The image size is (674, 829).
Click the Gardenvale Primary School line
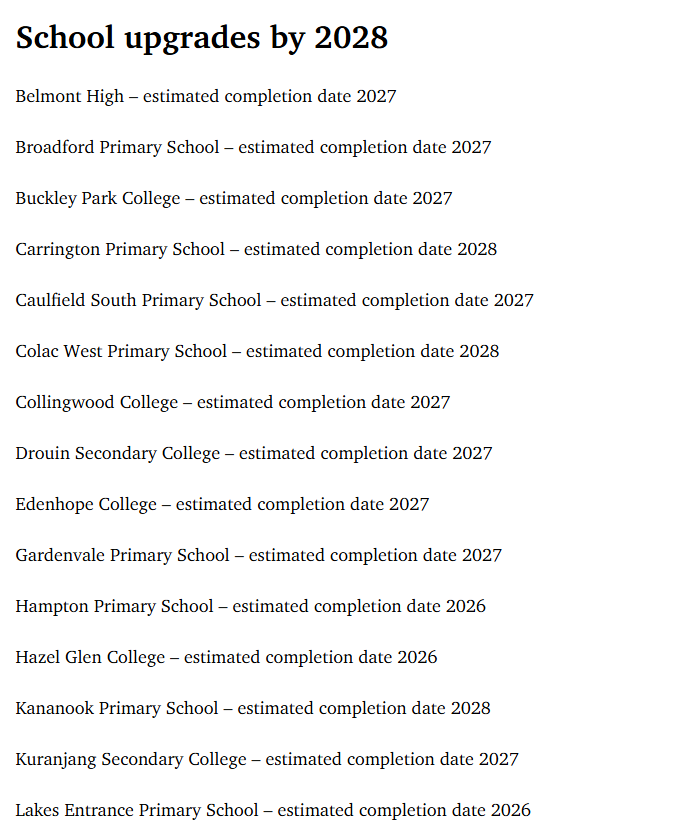click(x=258, y=556)
